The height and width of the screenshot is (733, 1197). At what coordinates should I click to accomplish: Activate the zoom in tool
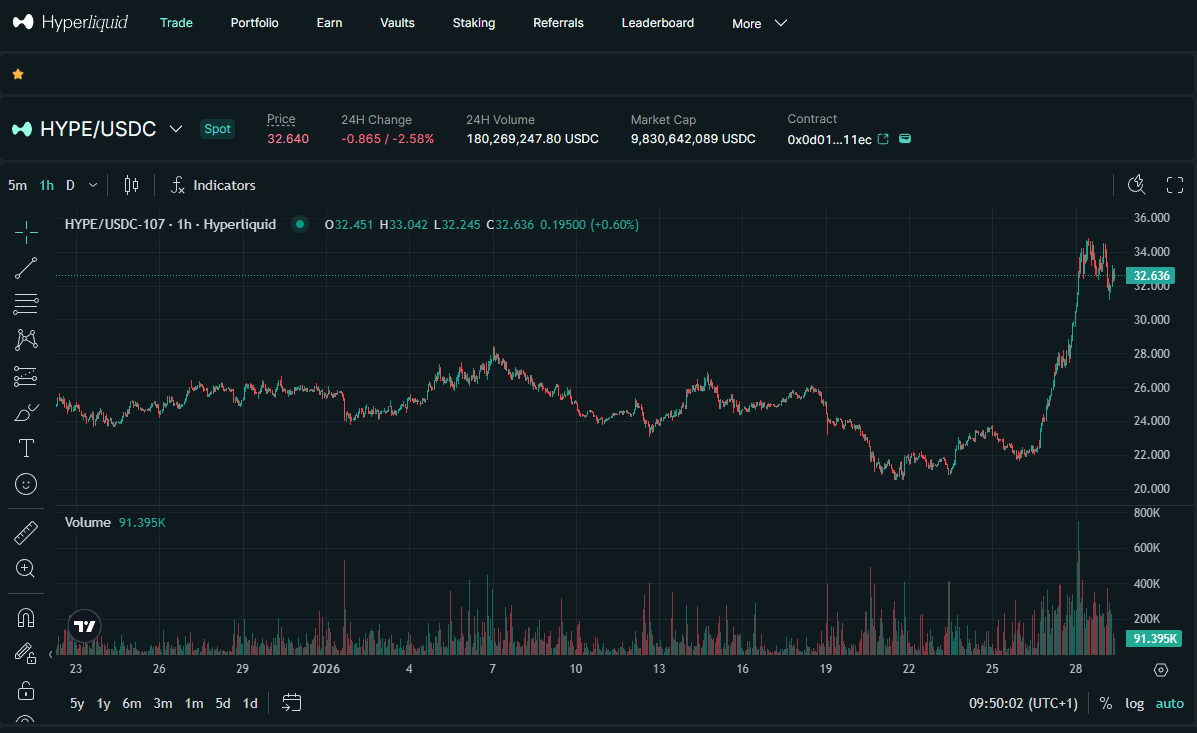(x=26, y=568)
